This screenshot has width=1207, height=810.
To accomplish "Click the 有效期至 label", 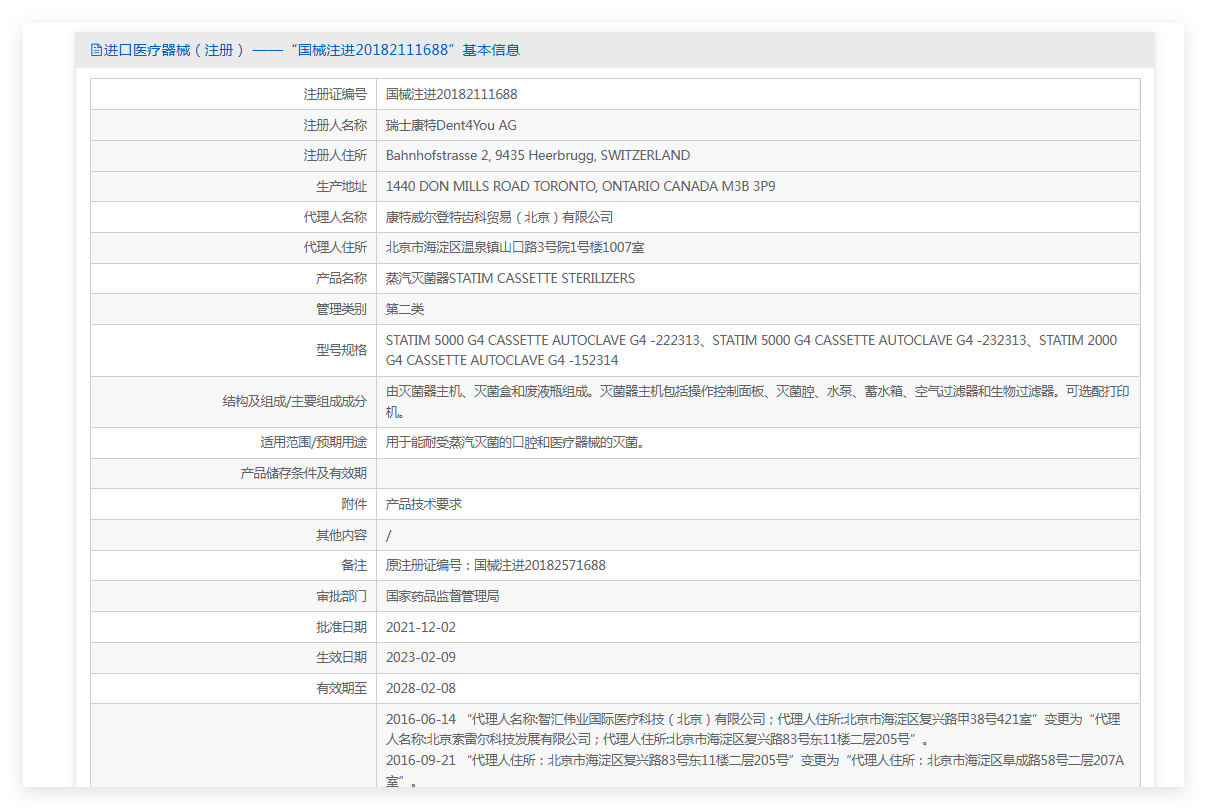I will pyautogui.click(x=341, y=688).
